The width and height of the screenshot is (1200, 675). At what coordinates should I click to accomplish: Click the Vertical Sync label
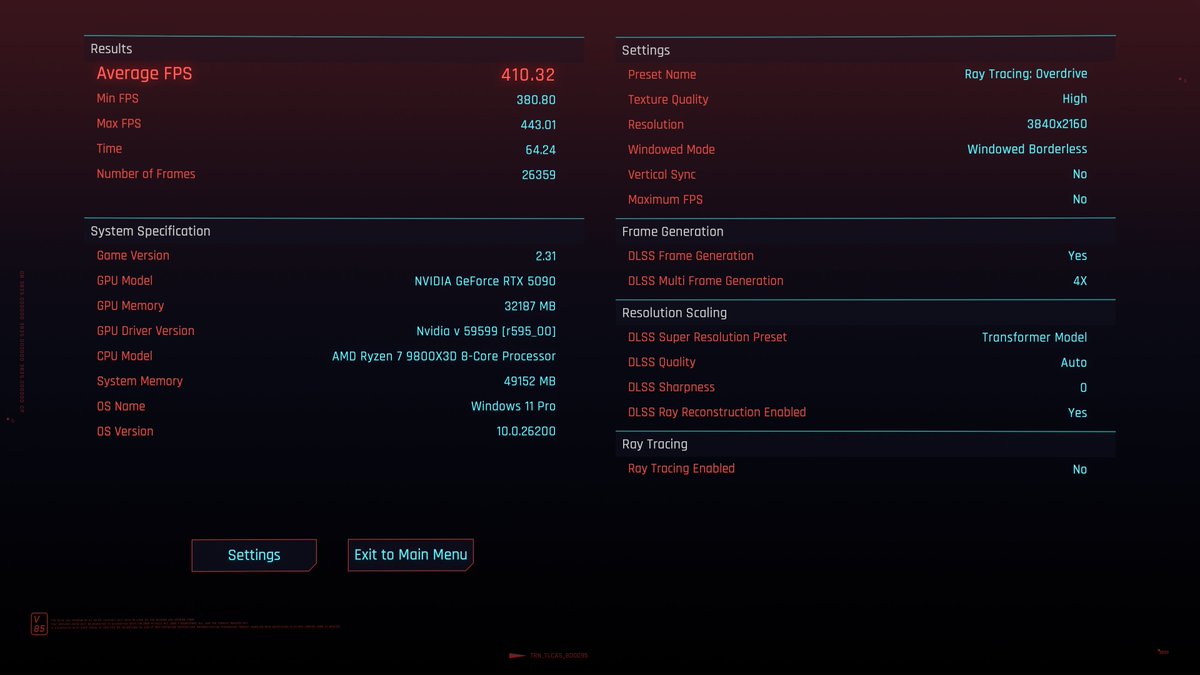(x=661, y=175)
